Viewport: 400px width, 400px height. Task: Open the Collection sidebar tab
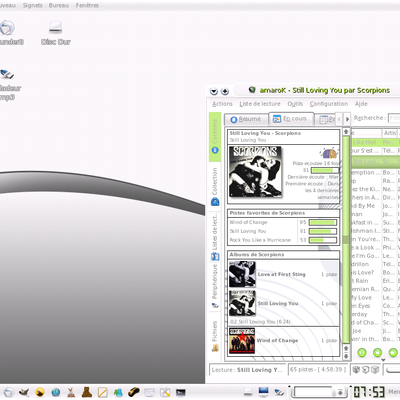(x=215, y=187)
